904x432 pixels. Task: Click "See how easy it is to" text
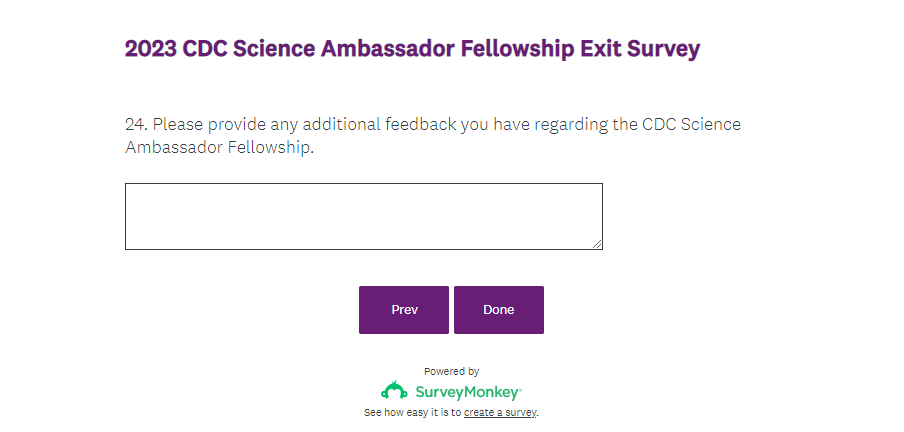tap(412, 412)
